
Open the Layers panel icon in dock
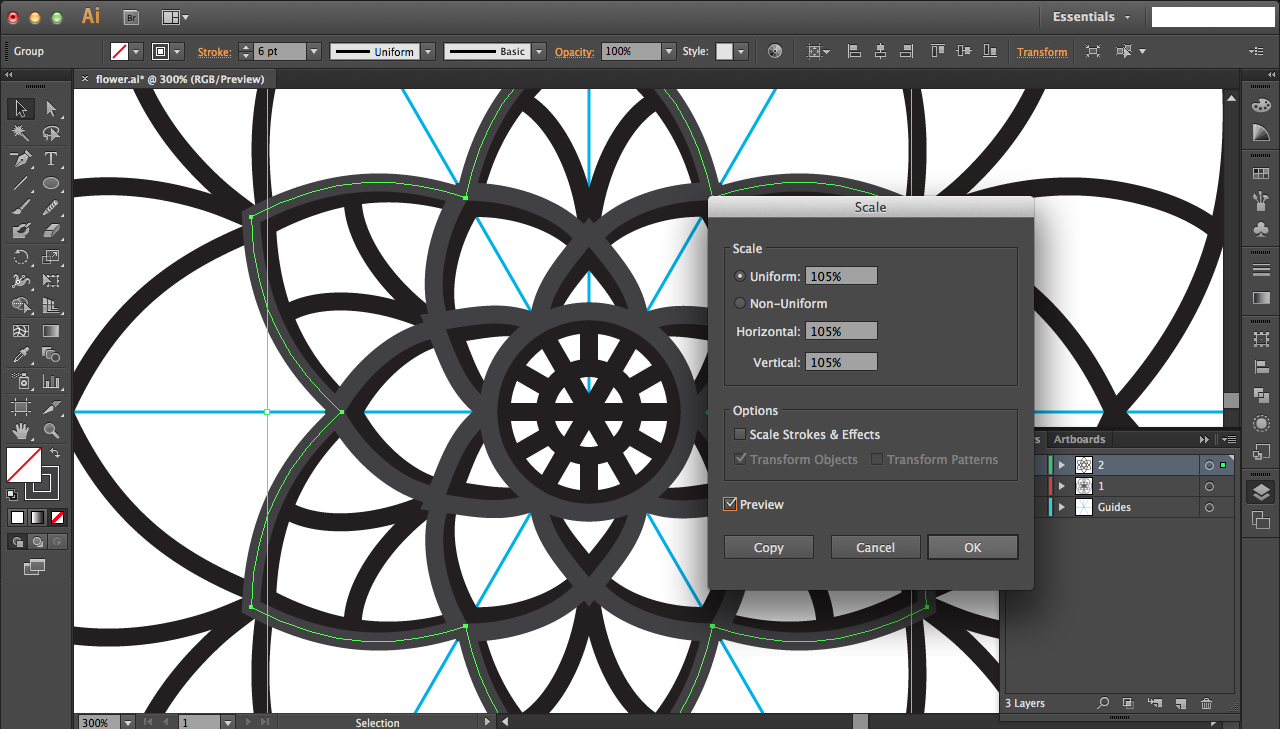(1261, 492)
